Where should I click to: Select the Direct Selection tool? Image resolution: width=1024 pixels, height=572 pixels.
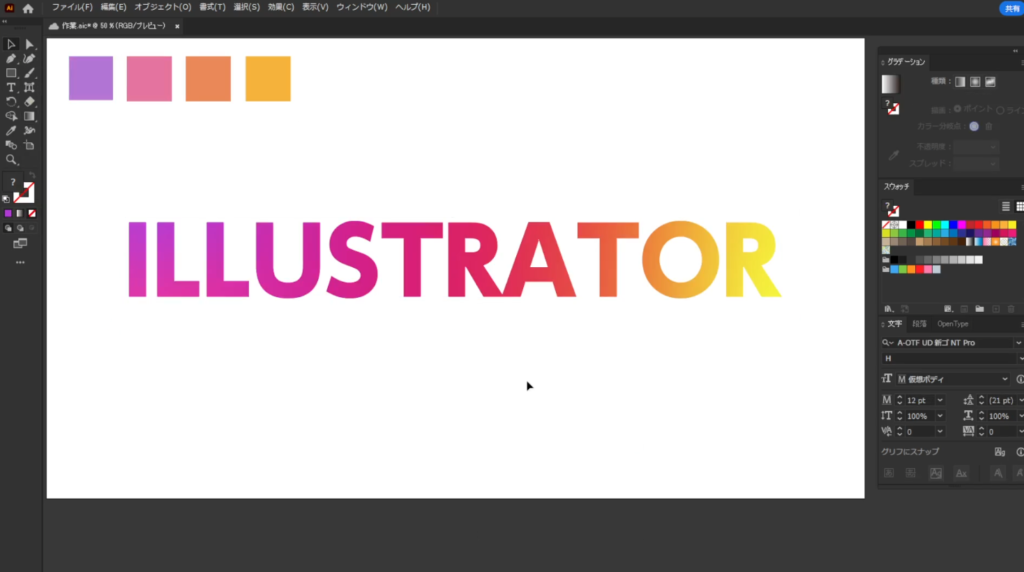pos(29,44)
